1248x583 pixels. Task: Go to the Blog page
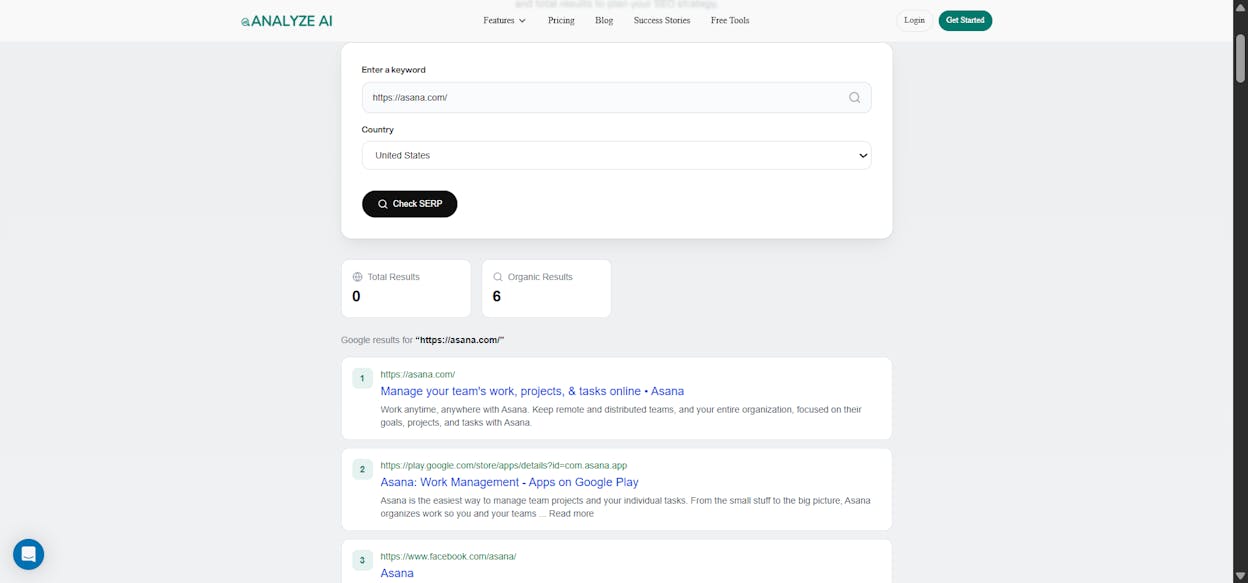coord(604,20)
